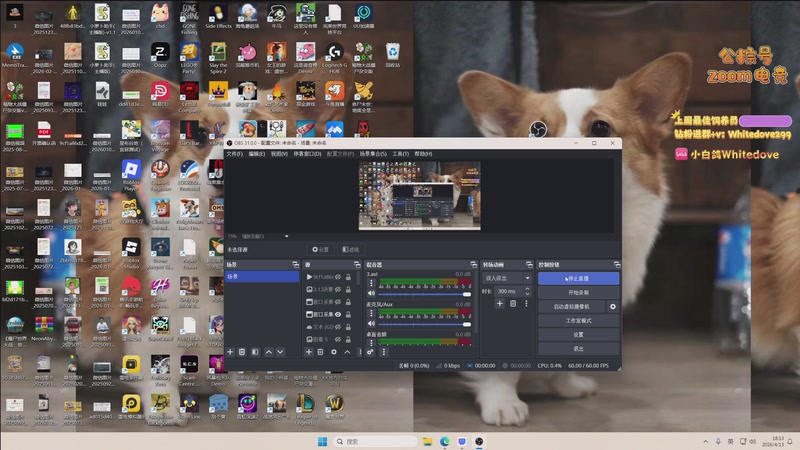The height and width of the screenshot is (450, 800).
Task: Mute the 3.avi audio speaker icon
Action: pos(371,295)
